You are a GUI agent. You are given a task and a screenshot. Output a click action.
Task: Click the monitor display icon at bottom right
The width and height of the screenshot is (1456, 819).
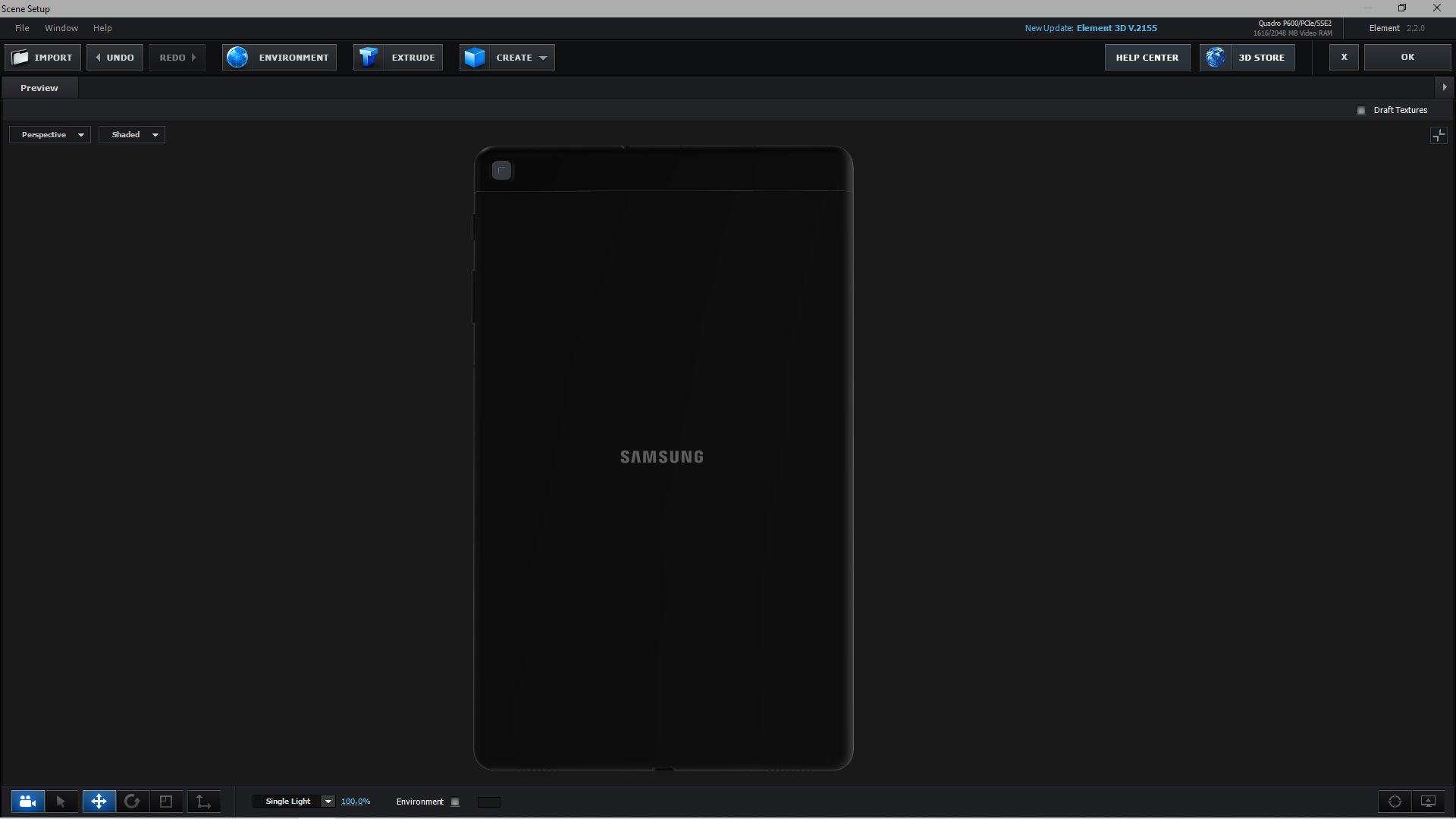[1428, 802]
